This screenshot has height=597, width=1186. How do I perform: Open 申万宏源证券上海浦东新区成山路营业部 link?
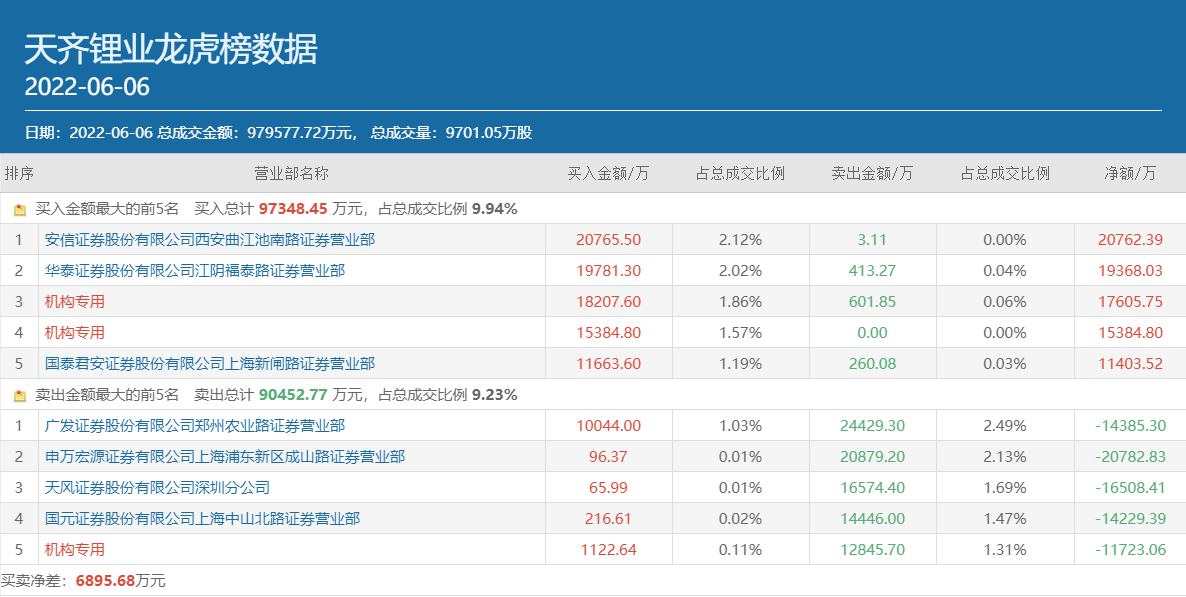(x=225, y=457)
